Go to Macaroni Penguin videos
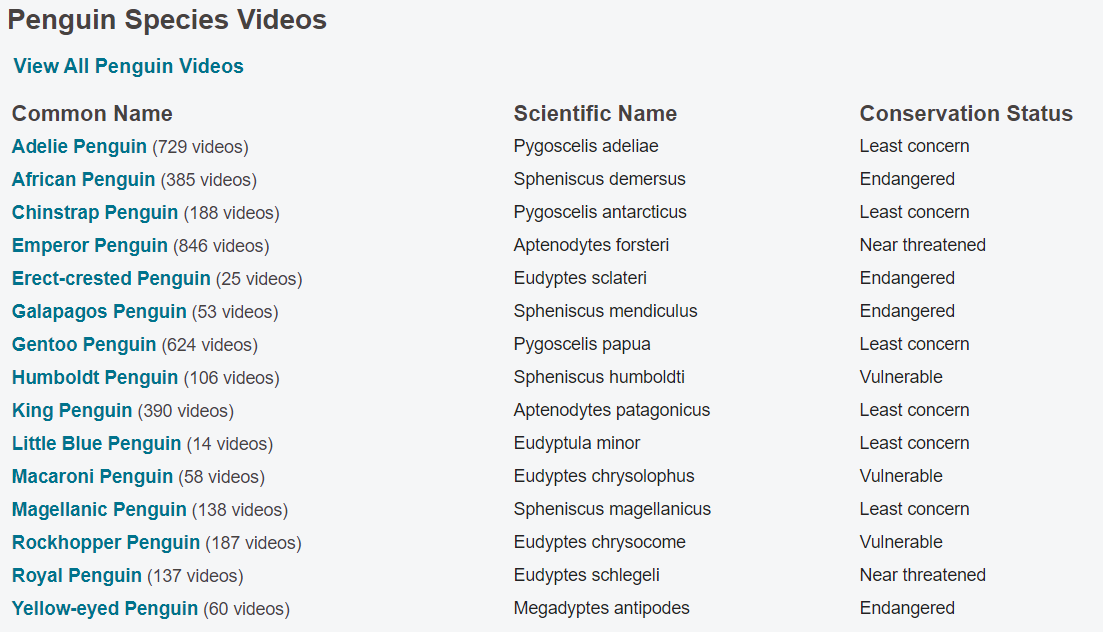Image resolution: width=1103 pixels, height=632 pixels. tap(92, 477)
